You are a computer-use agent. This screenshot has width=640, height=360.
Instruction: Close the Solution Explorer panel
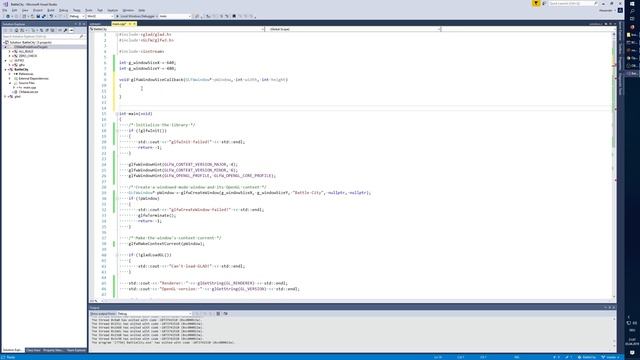84,24
